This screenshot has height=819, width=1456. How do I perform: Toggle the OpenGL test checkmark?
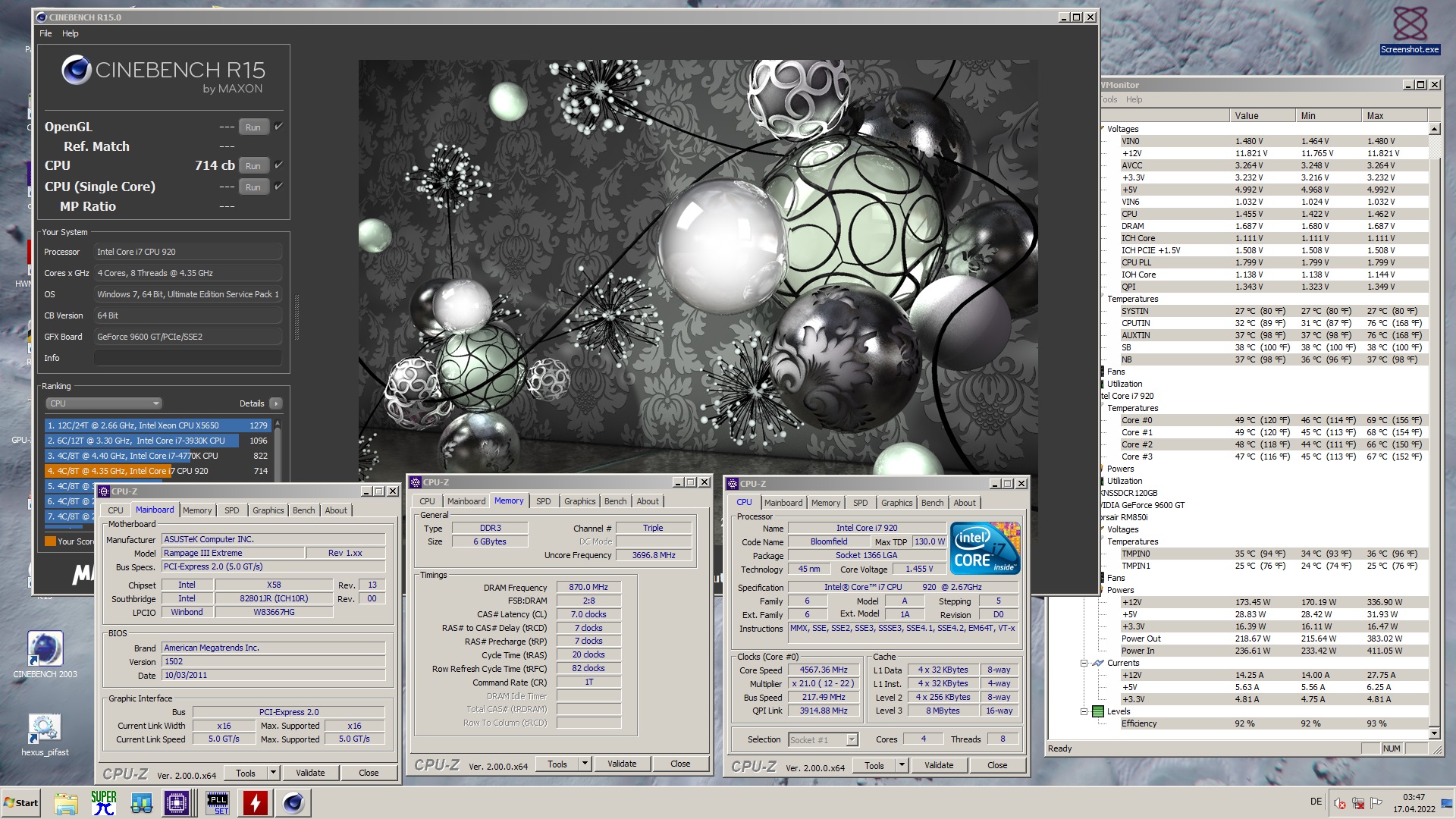coord(278,126)
